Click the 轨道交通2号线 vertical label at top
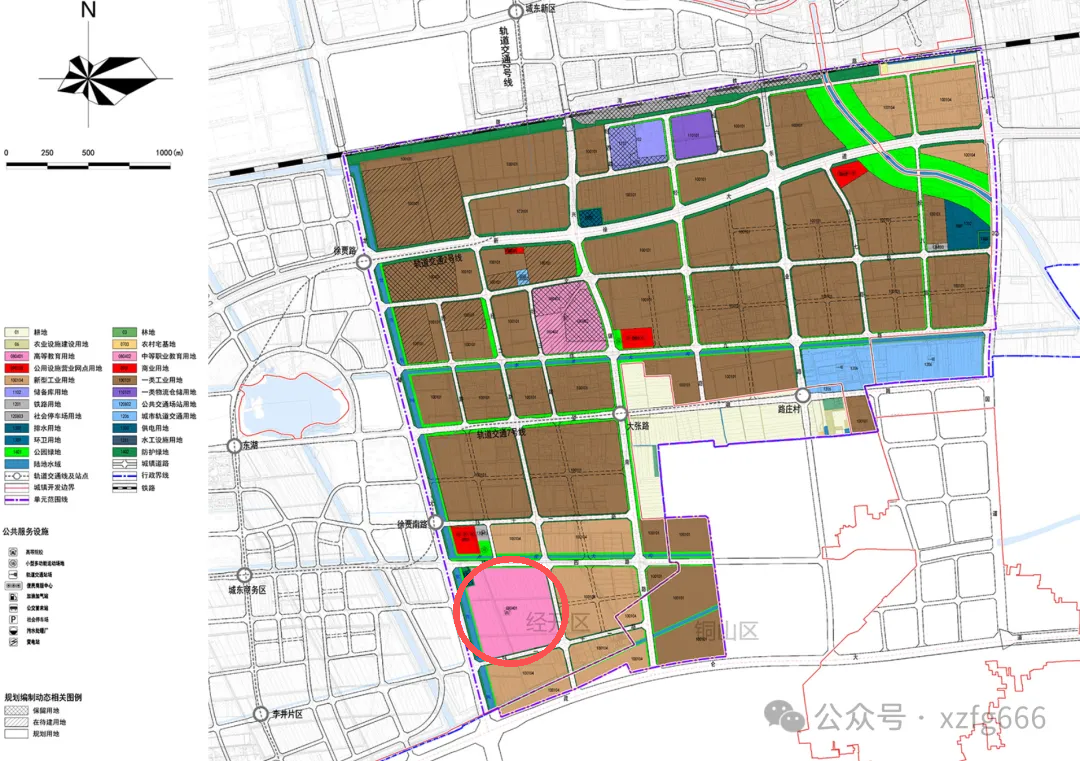 [x=506, y=57]
